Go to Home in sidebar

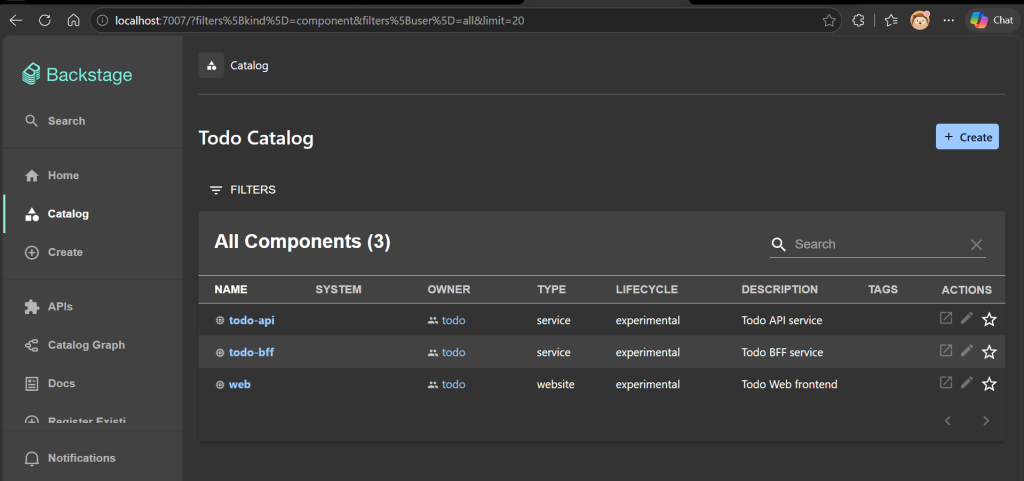(x=52, y=176)
